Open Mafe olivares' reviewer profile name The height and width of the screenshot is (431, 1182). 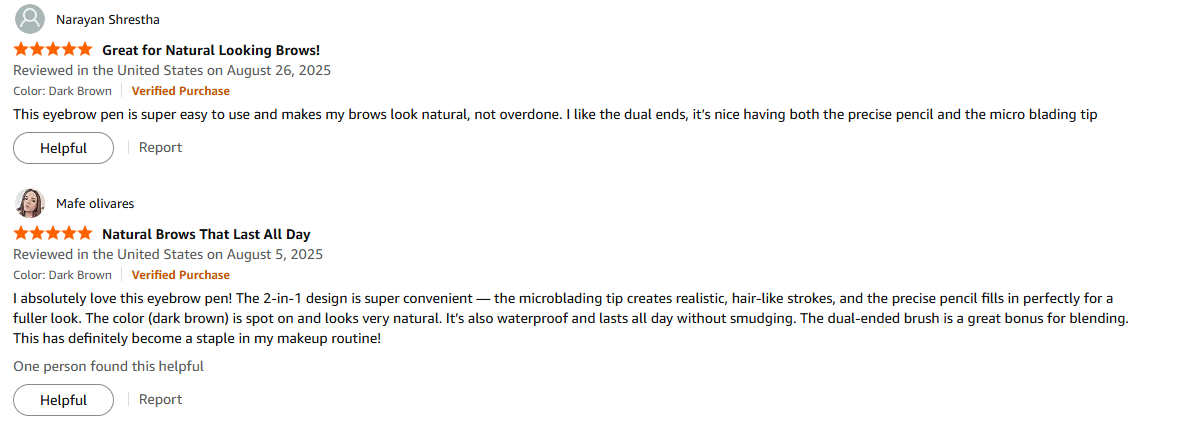point(95,203)
